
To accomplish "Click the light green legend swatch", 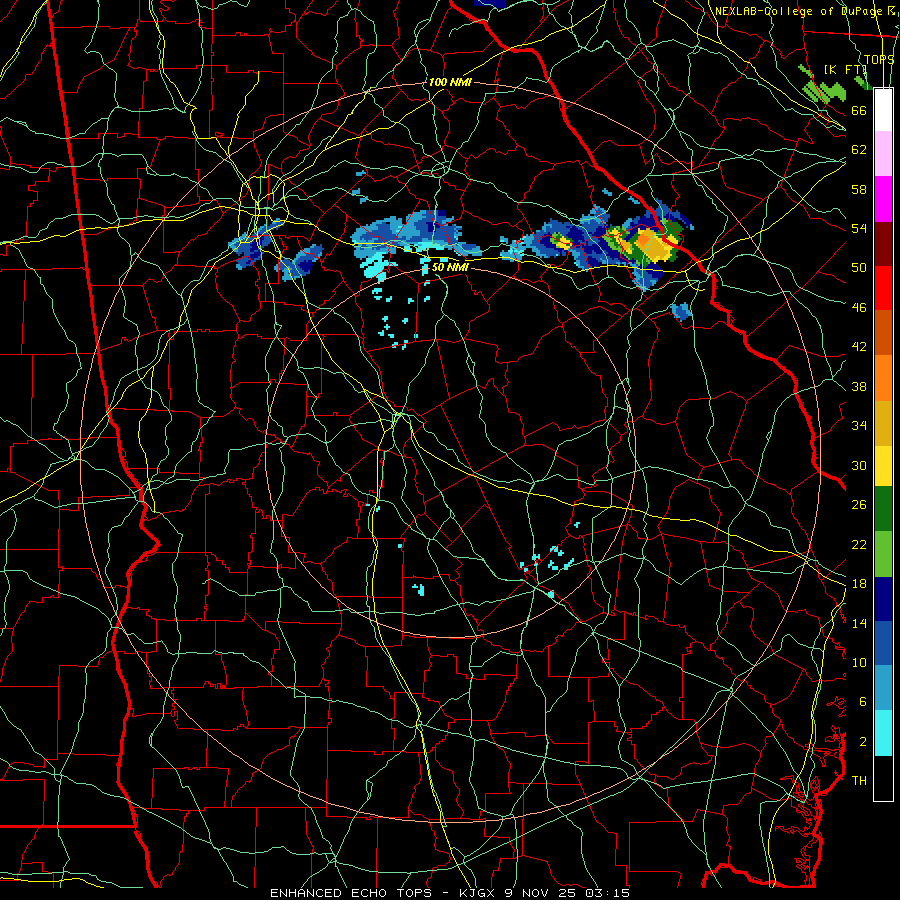I will point(883,553).
